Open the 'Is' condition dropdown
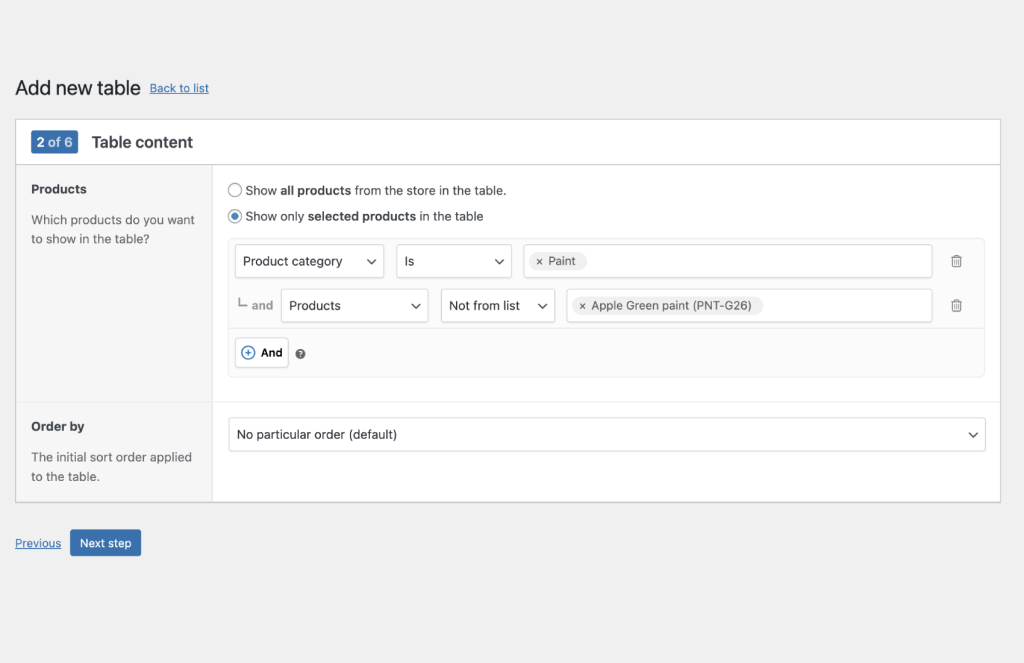The image size is (1024, 663). [x=454, y=260]
